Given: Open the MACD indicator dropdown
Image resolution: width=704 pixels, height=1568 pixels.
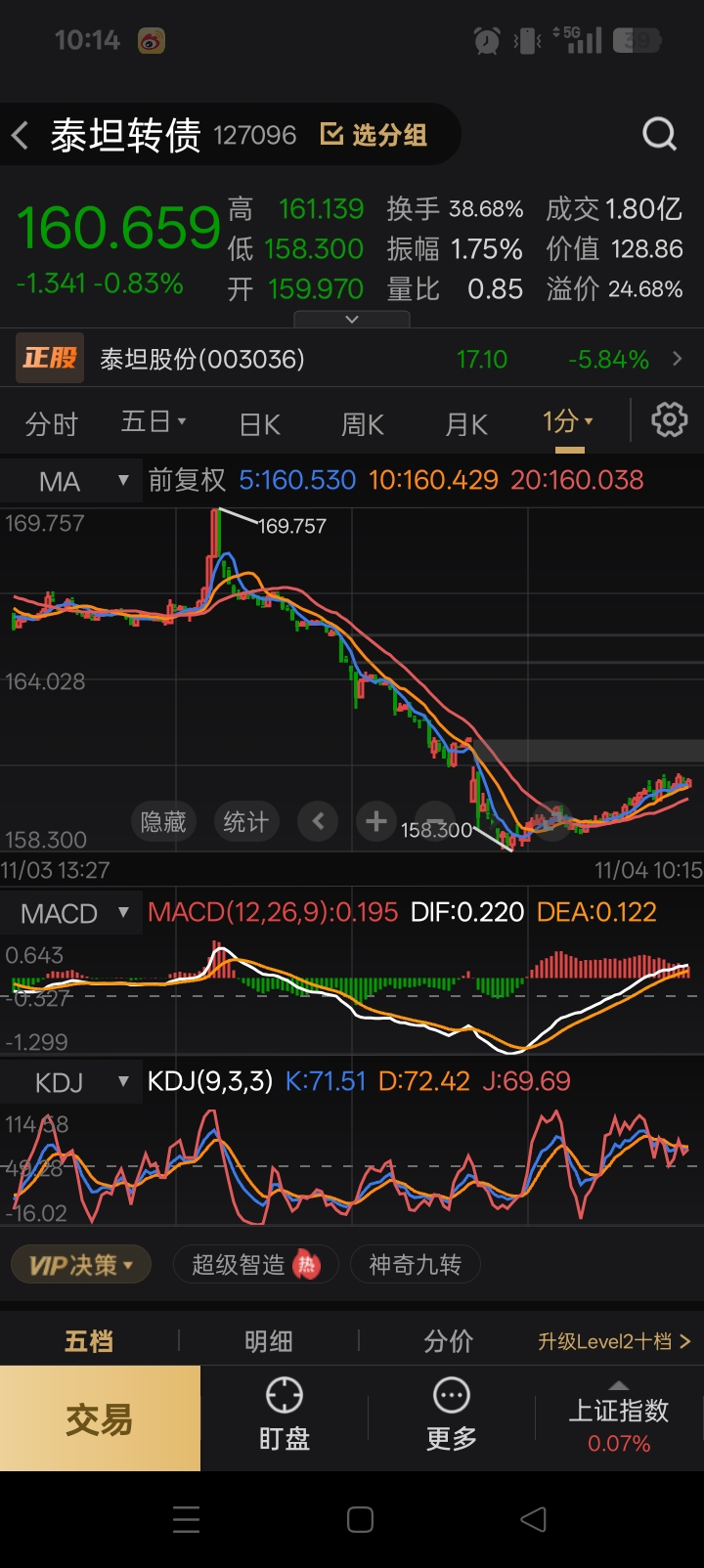Looking at the screenshot, I should pyautogui.click(x=71, y=914).
